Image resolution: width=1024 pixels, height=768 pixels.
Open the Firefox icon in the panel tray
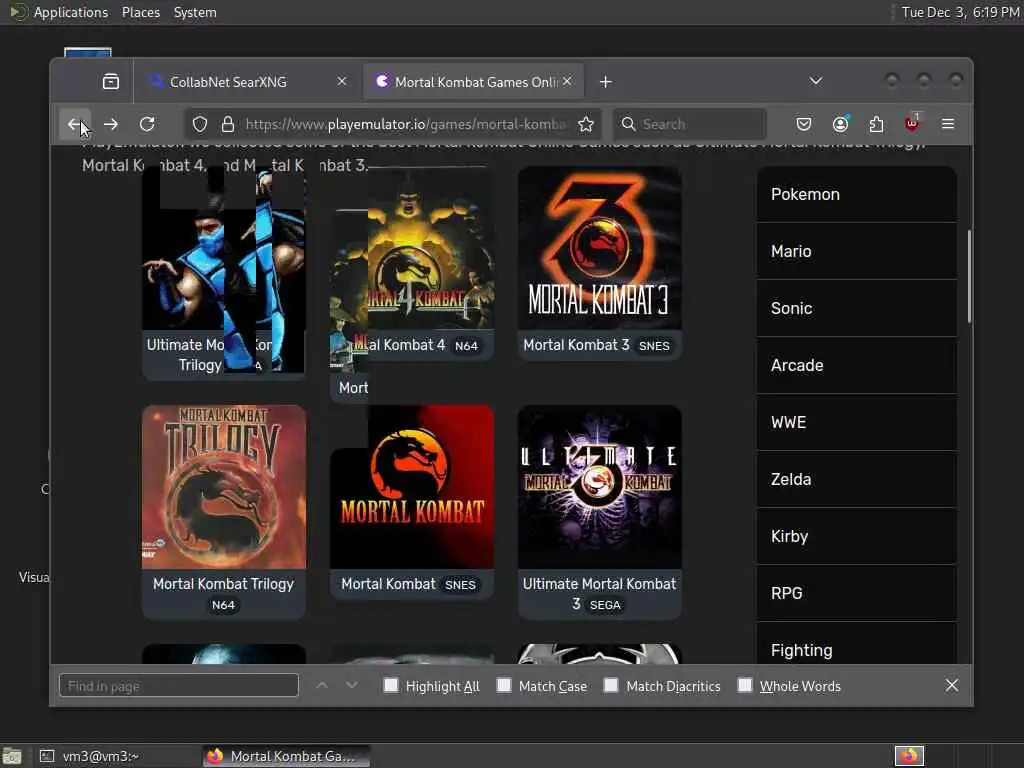909,756
